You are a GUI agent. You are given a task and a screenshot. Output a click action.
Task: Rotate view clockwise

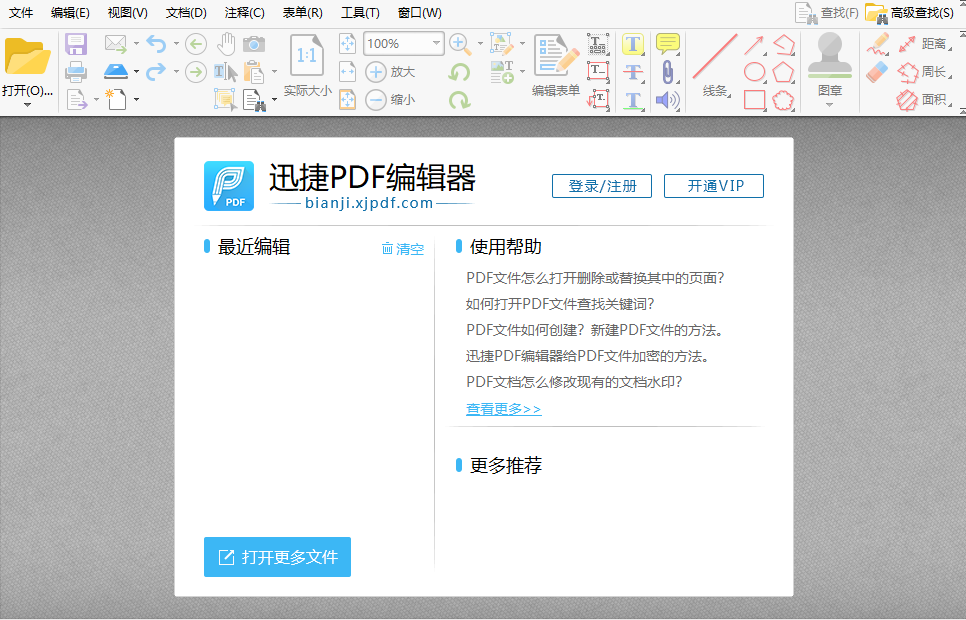(460, 100)
